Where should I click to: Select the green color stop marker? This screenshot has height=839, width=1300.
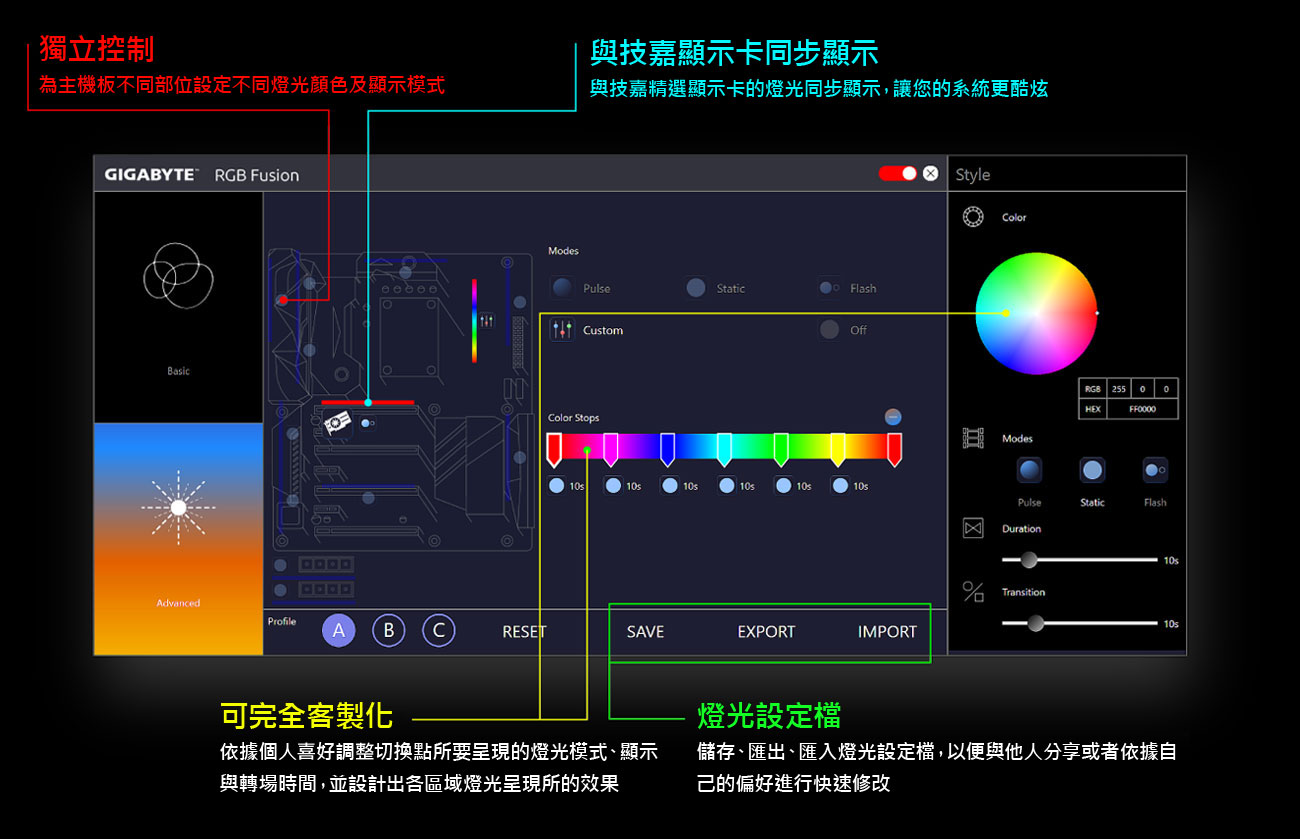click(x=781, y=449)
